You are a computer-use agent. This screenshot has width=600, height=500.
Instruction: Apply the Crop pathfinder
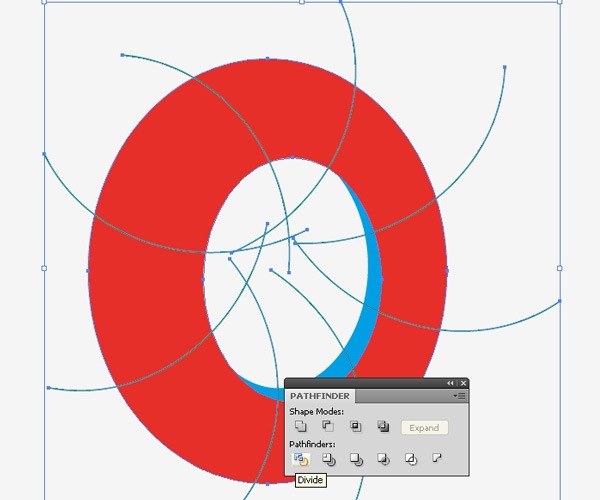(383, 459)
